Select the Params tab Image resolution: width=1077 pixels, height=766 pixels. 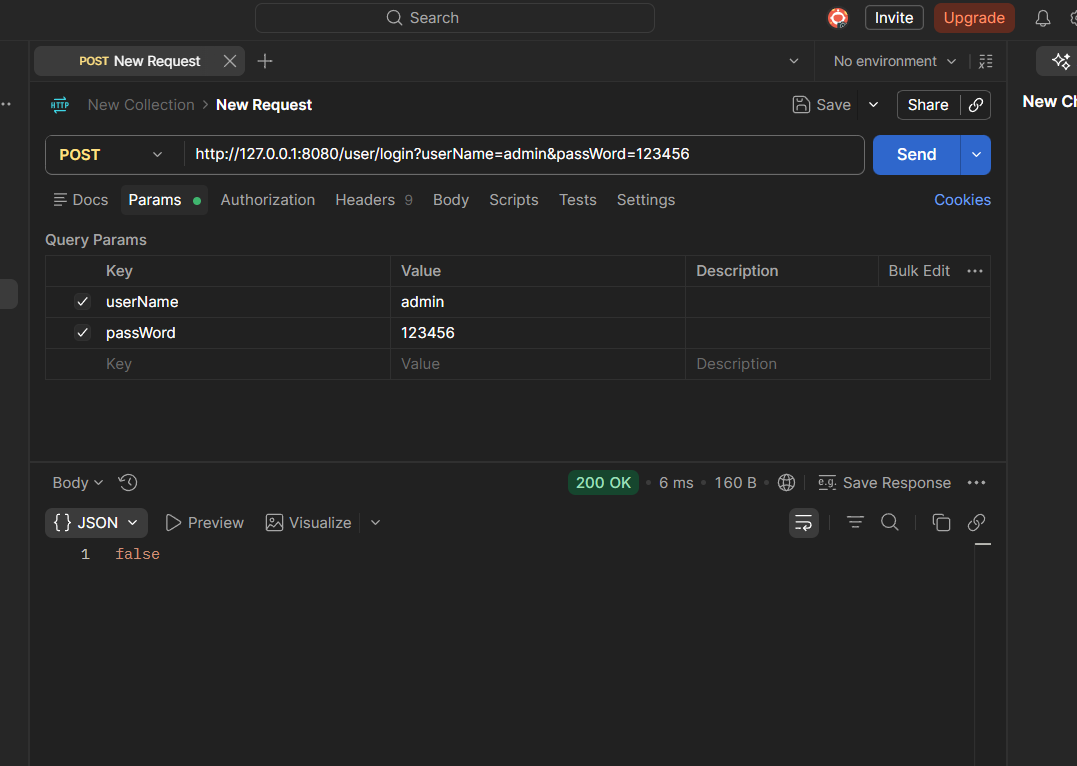click(164, 200)
